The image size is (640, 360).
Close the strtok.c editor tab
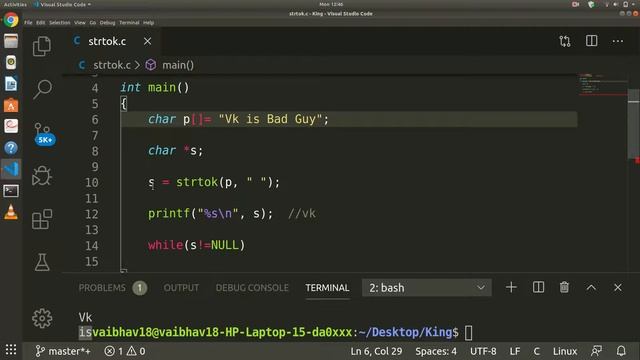pyautogui.click(x=147, y=41)
